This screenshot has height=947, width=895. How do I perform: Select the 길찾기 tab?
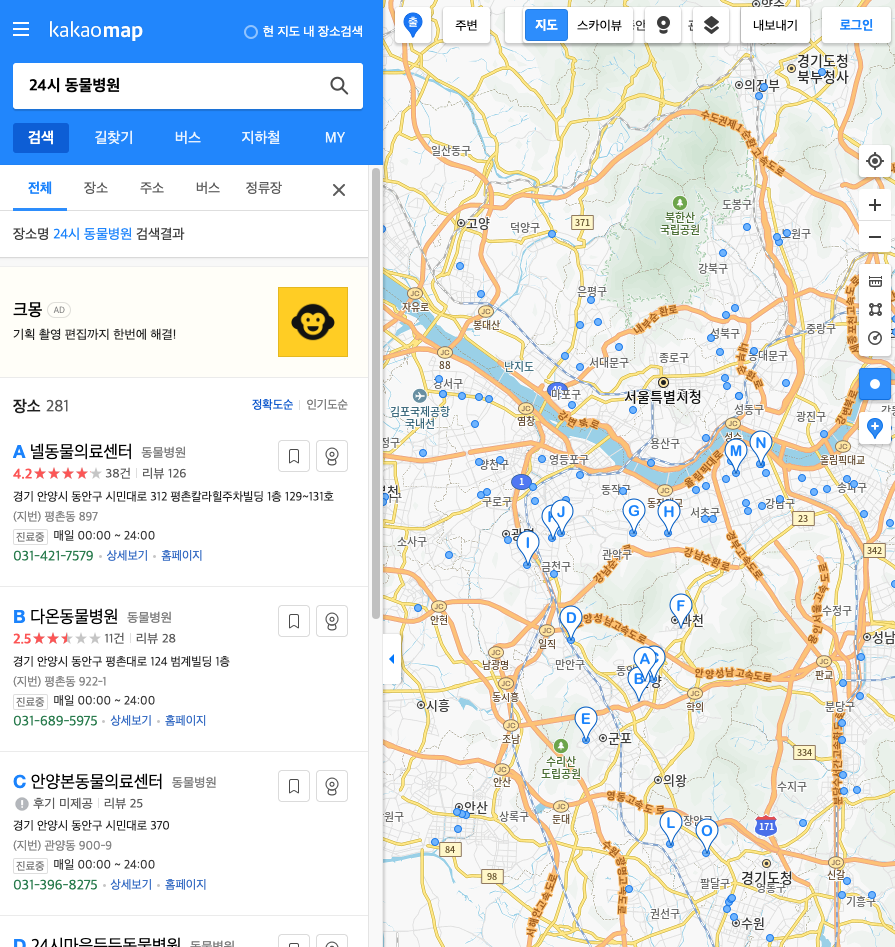tap(114, 138)
